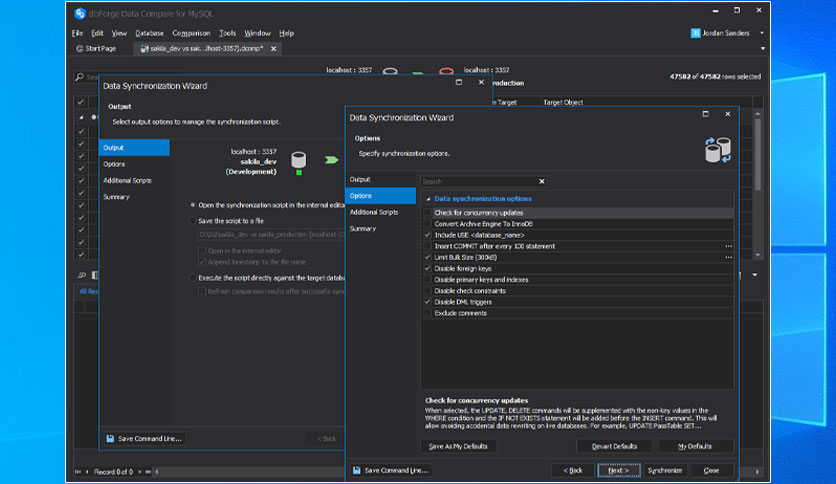Enable Exclude comments option
Viewport: 836px width, 484px height.
click(x=428, y=313)
